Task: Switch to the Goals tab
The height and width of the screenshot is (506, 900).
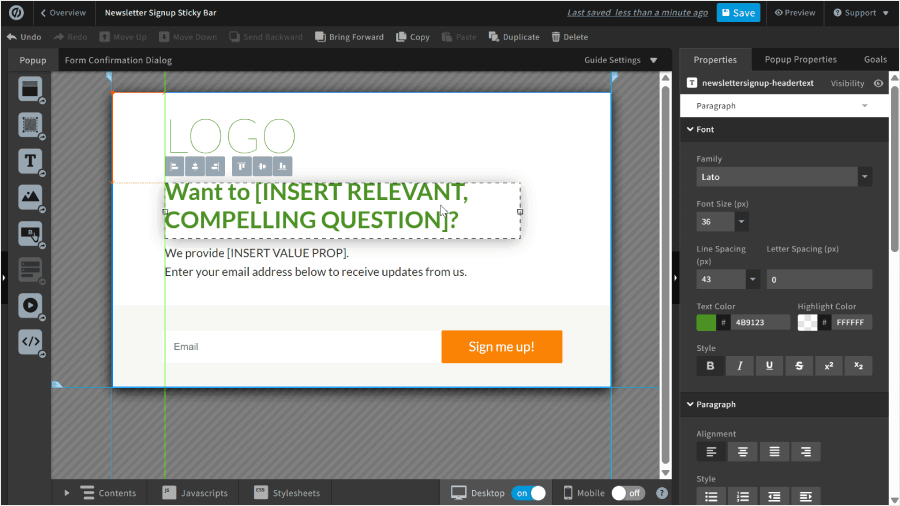Action: (875, 59)
